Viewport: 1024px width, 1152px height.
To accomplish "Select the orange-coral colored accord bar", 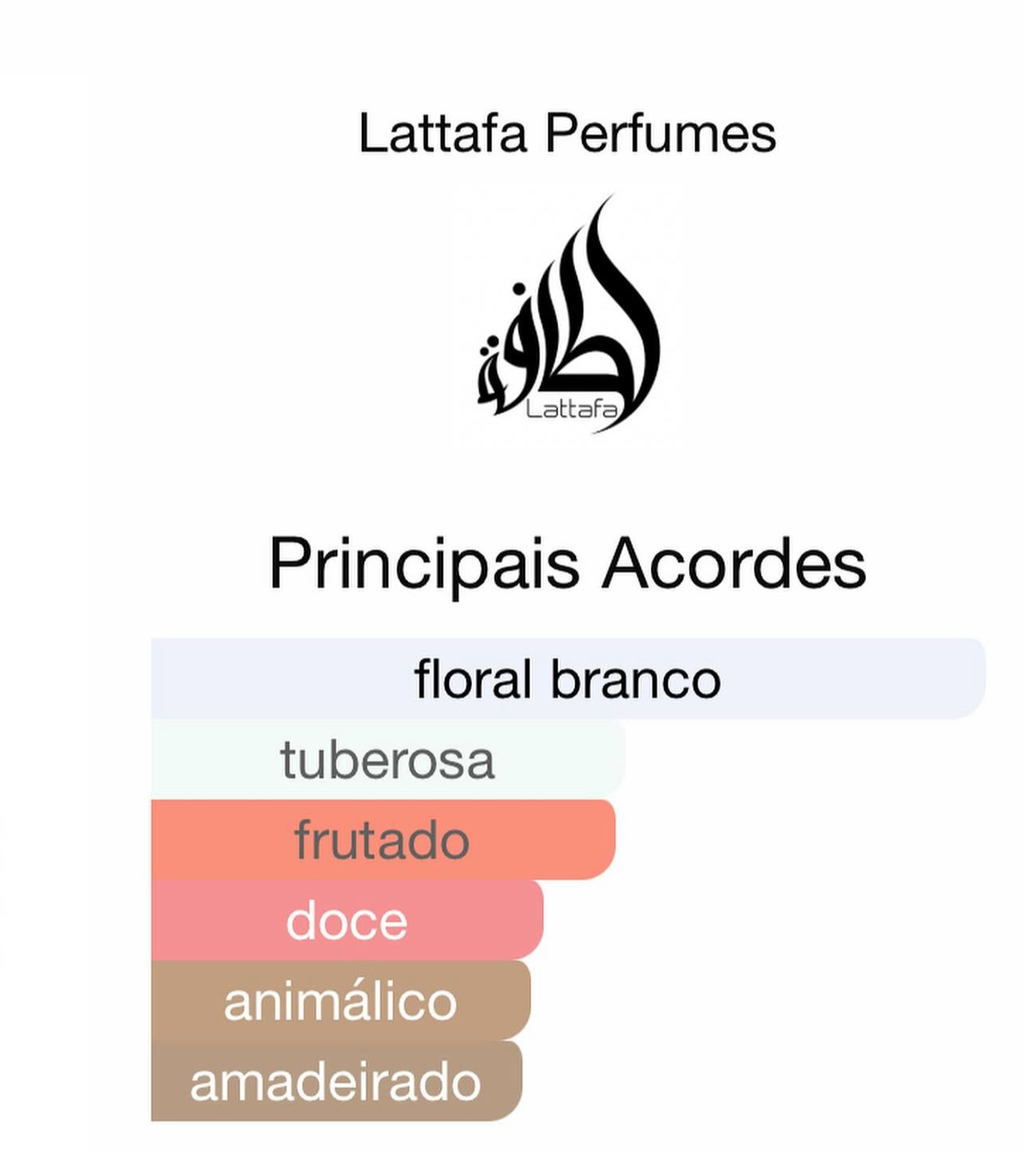I will click(x=383, y=839).
